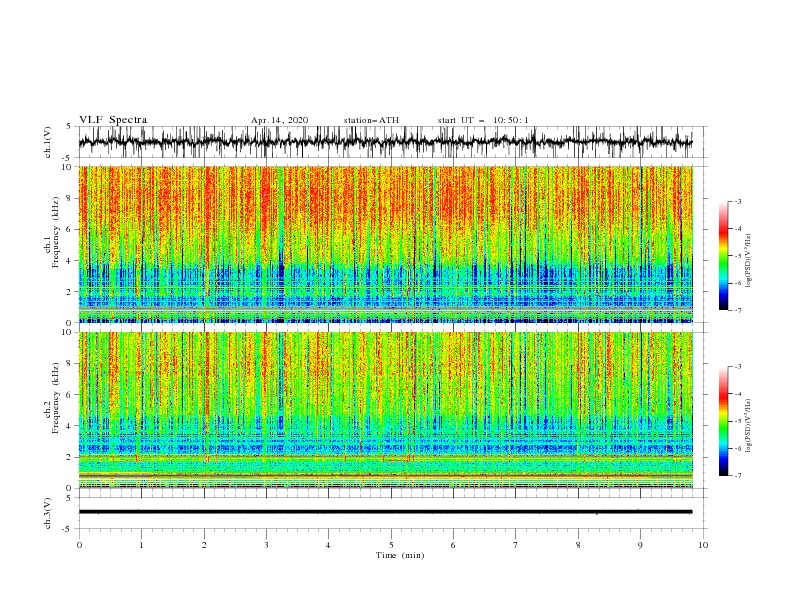Image resolution: width=792 pixels, height=612 pixels.
Task: Click the ch.2 spectrogram plot
Action: [386, 410]
